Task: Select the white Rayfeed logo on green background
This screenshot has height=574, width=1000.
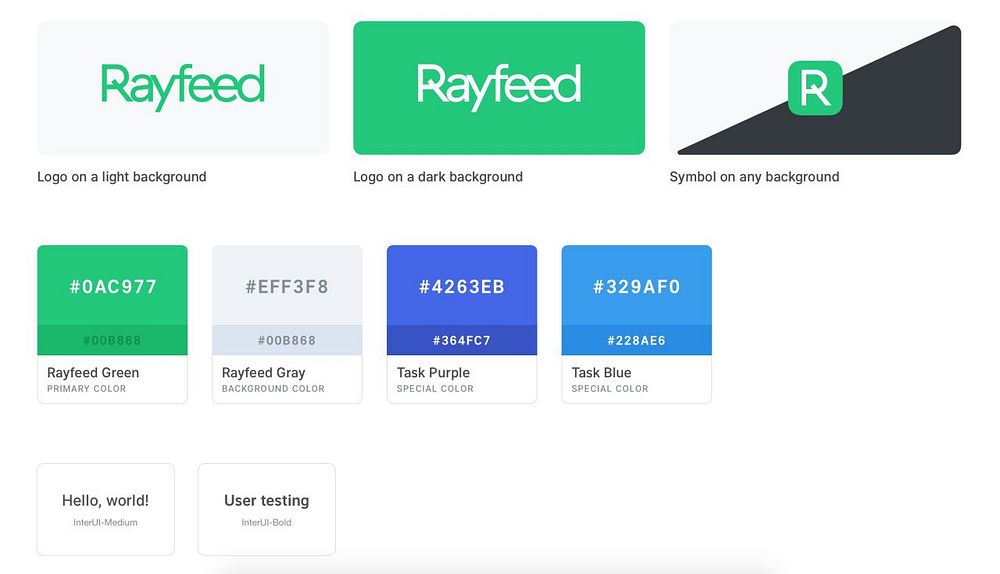Action: [x=499, y=86]
